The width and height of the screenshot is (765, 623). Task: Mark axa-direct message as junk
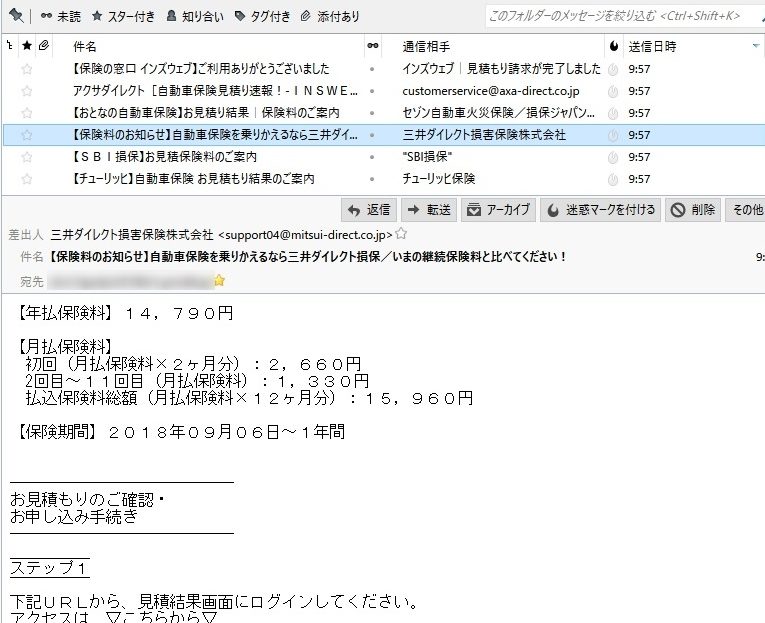[x=613, y=92]
